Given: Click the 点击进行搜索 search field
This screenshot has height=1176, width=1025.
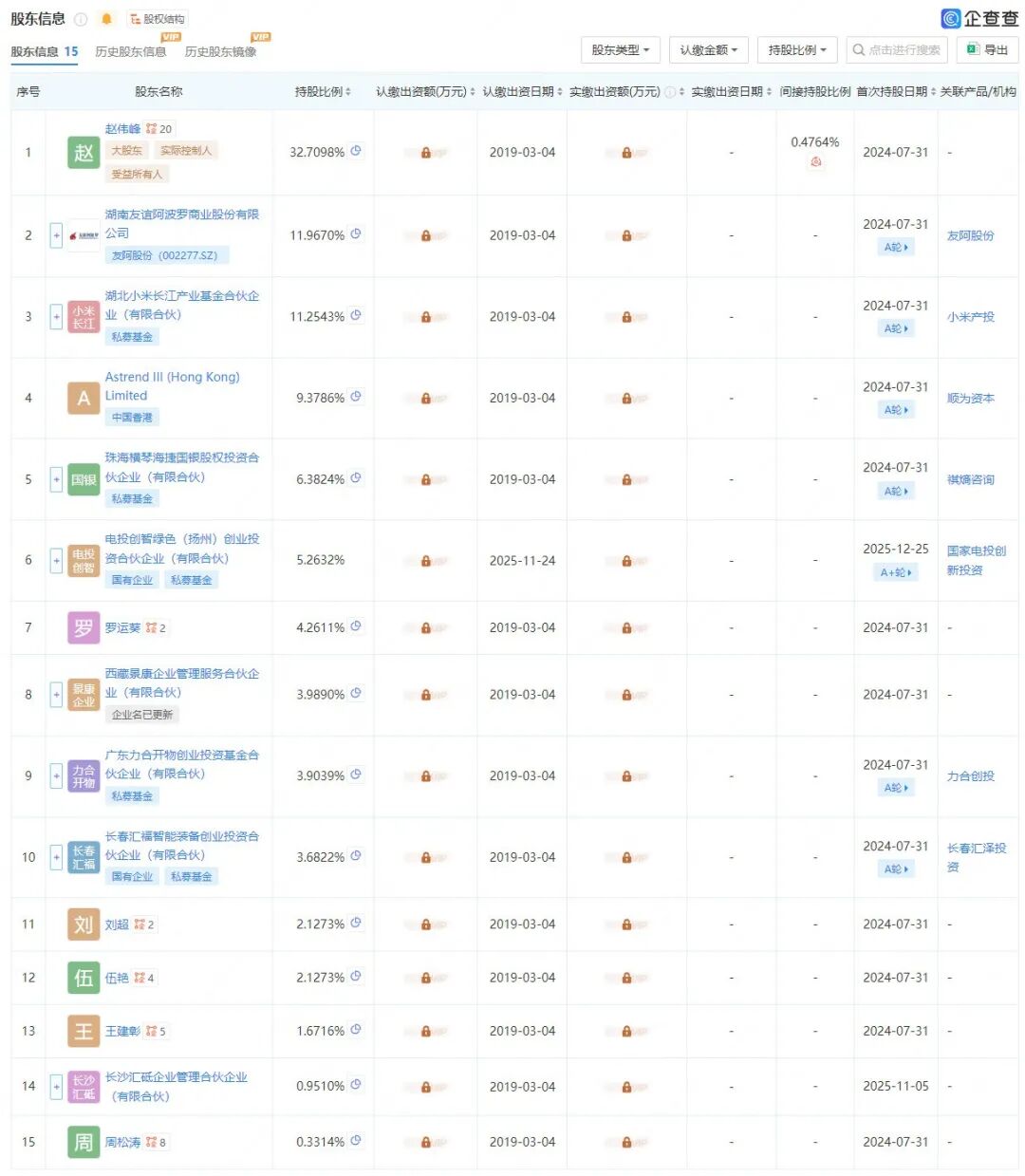Looking at the screenshot, I should pos(897,50).
